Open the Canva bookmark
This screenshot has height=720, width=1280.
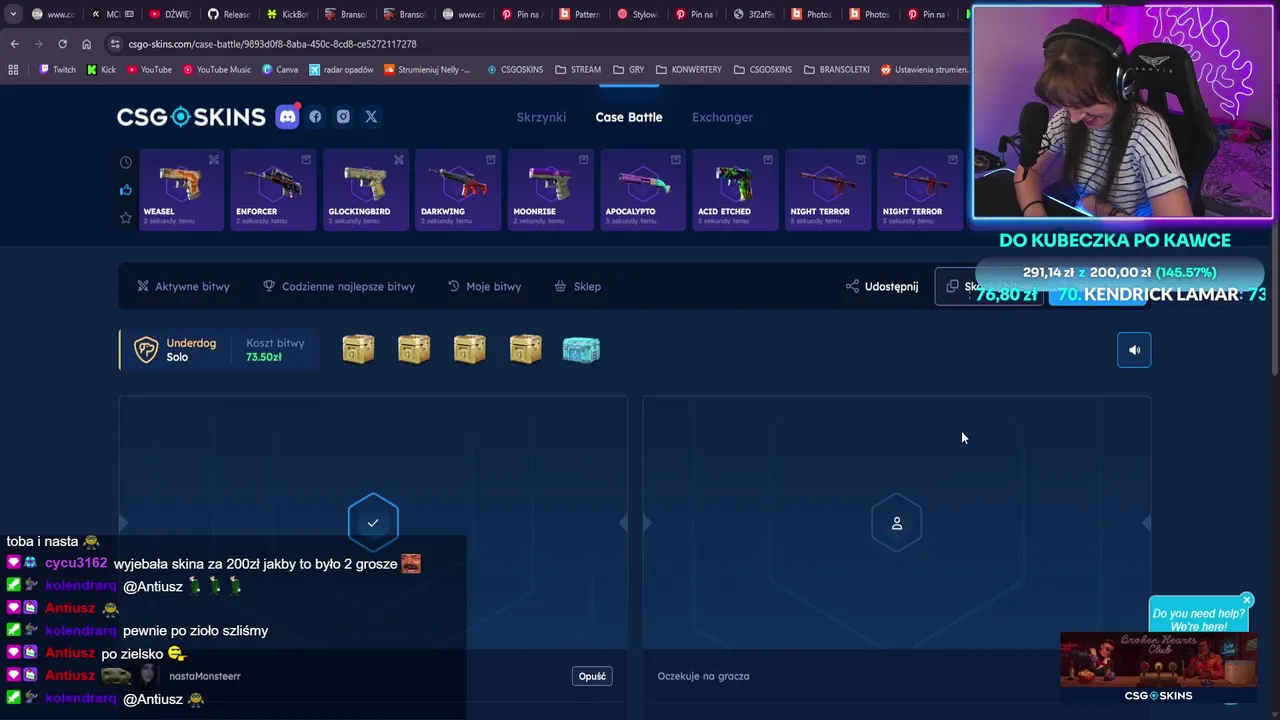[x=280, y=70]
